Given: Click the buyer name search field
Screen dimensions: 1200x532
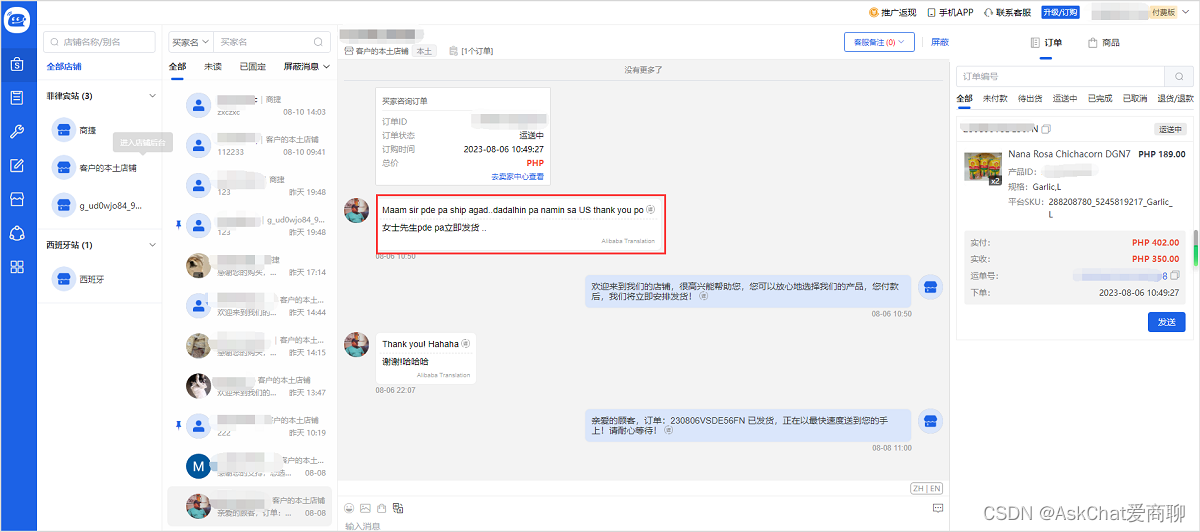Looking at the screenshot, I should [270, 42].
